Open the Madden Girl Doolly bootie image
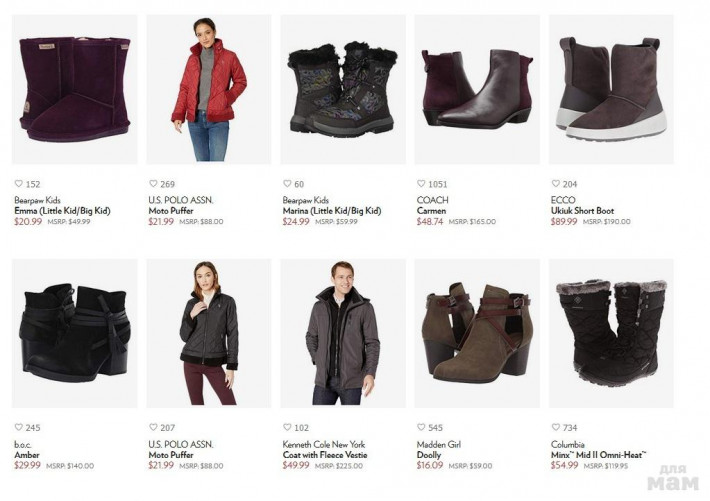 pyautogui.click(x=477, y=333)
